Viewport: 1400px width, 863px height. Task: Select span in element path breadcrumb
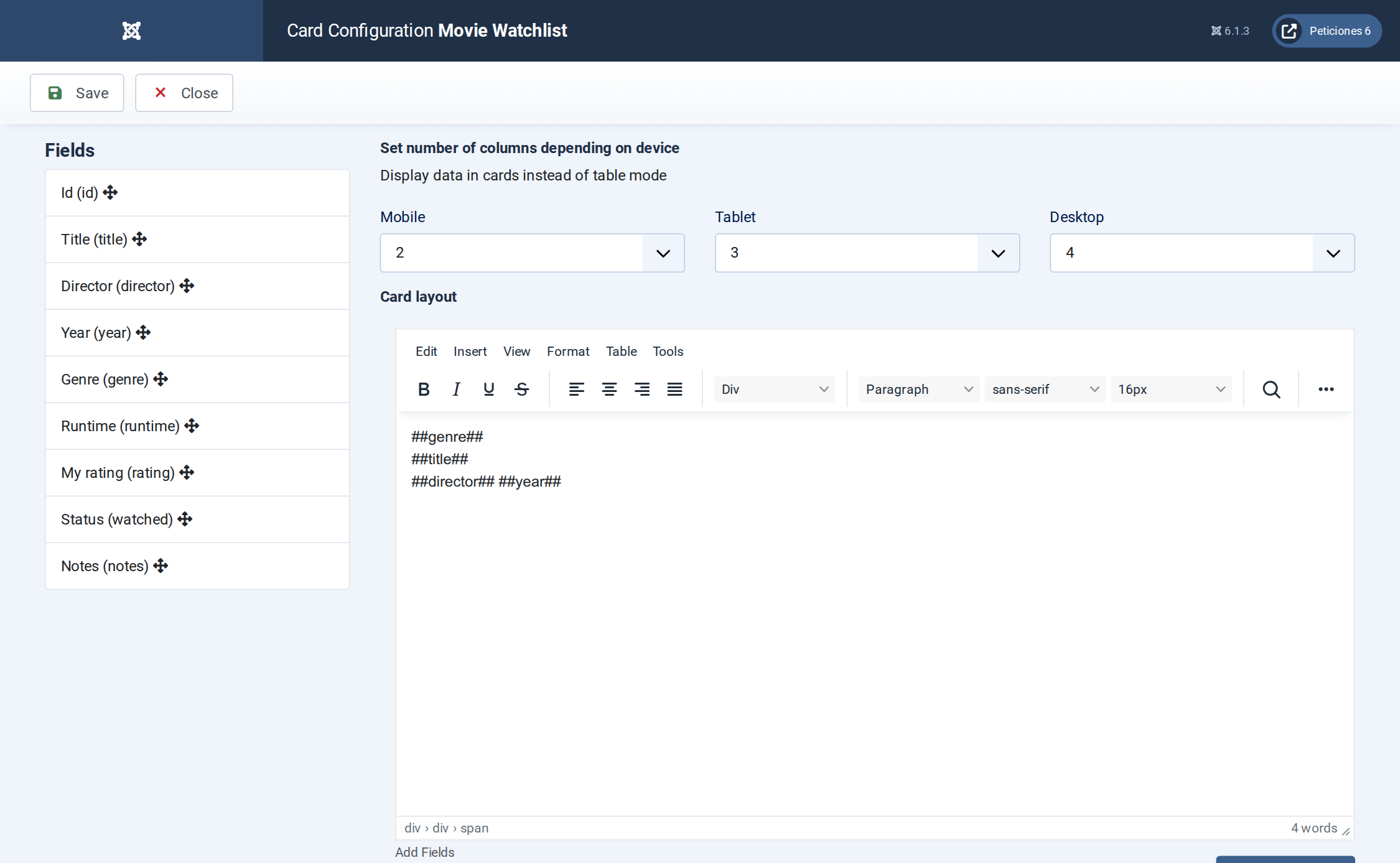(474, 828)
